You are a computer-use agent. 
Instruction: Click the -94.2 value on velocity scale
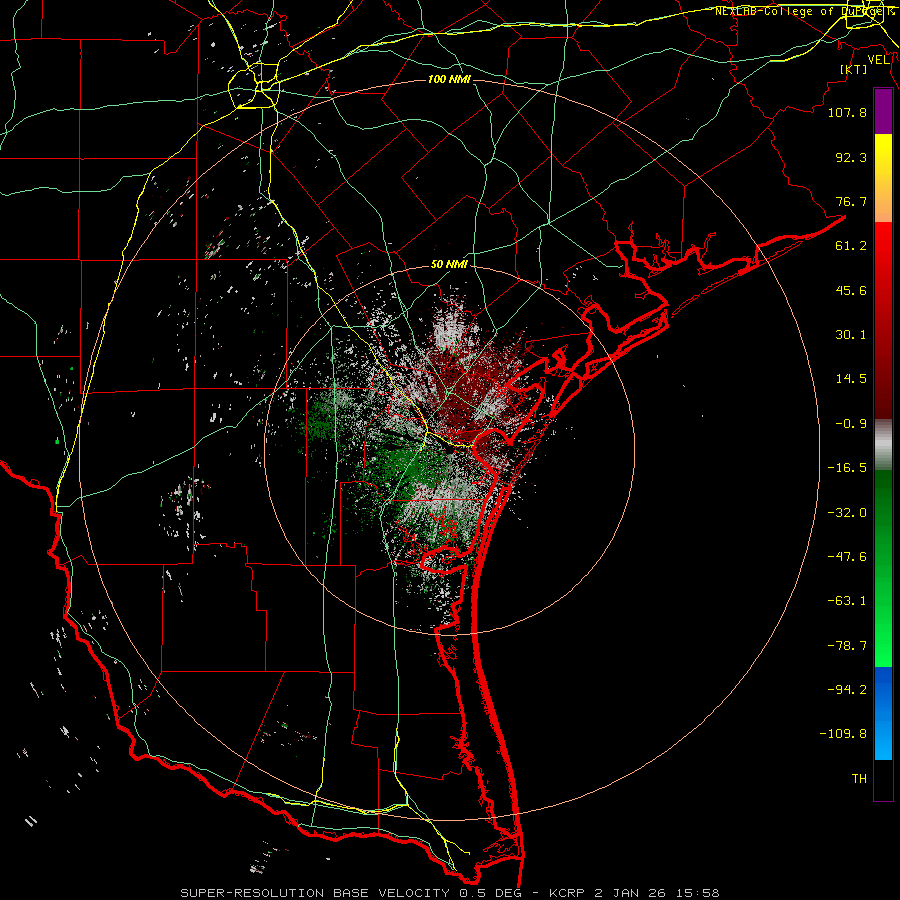(847, 690)
